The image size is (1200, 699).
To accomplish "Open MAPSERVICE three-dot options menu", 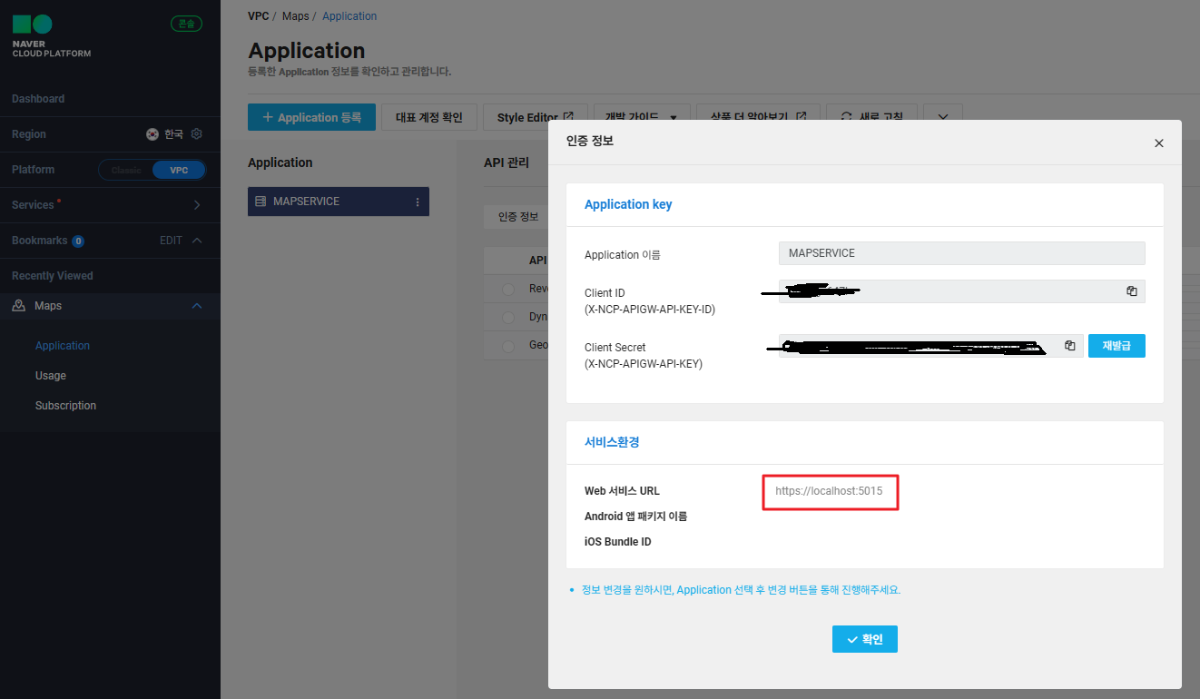I will pos(418,202).
